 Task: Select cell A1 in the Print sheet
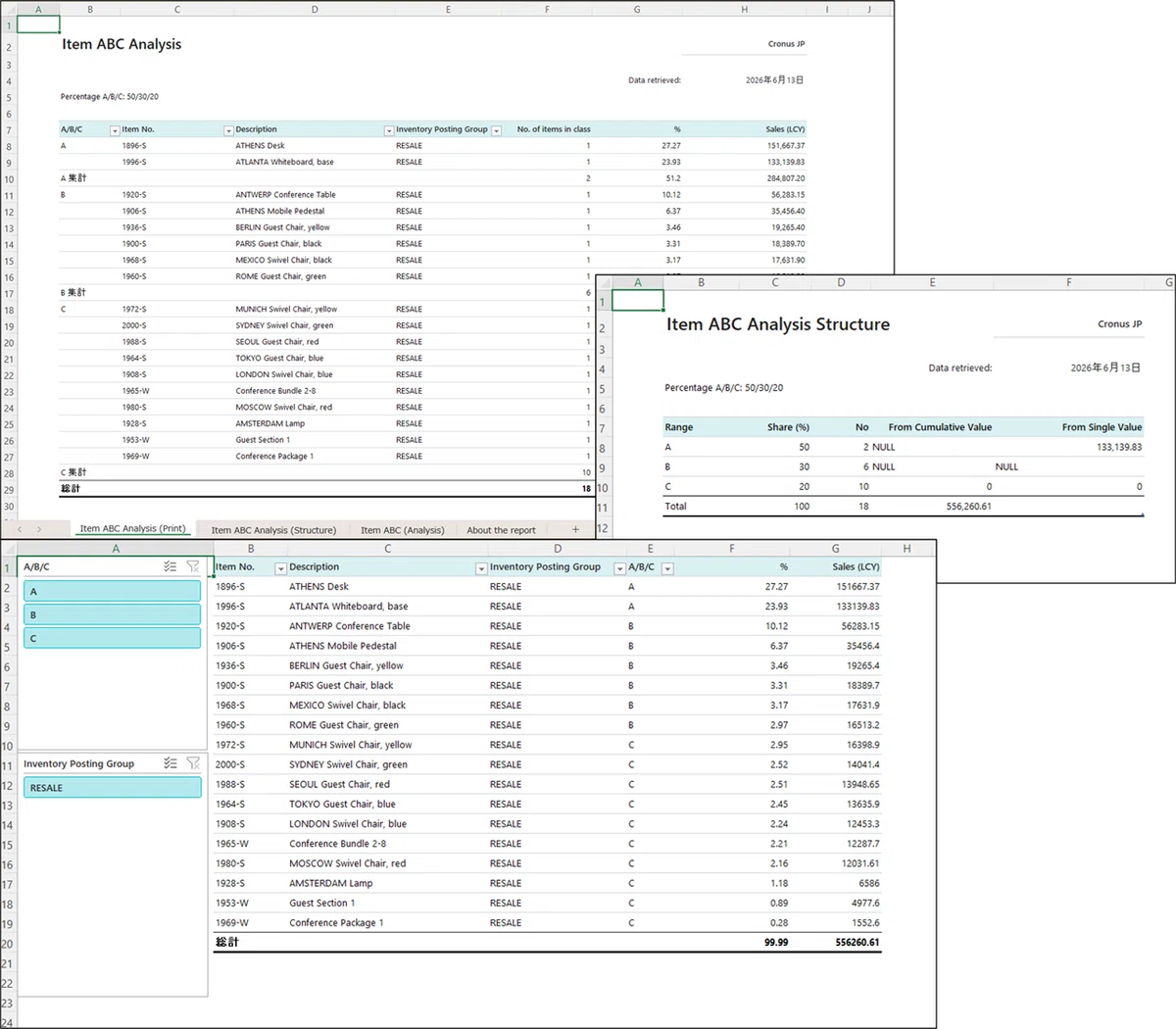[38, 24]
